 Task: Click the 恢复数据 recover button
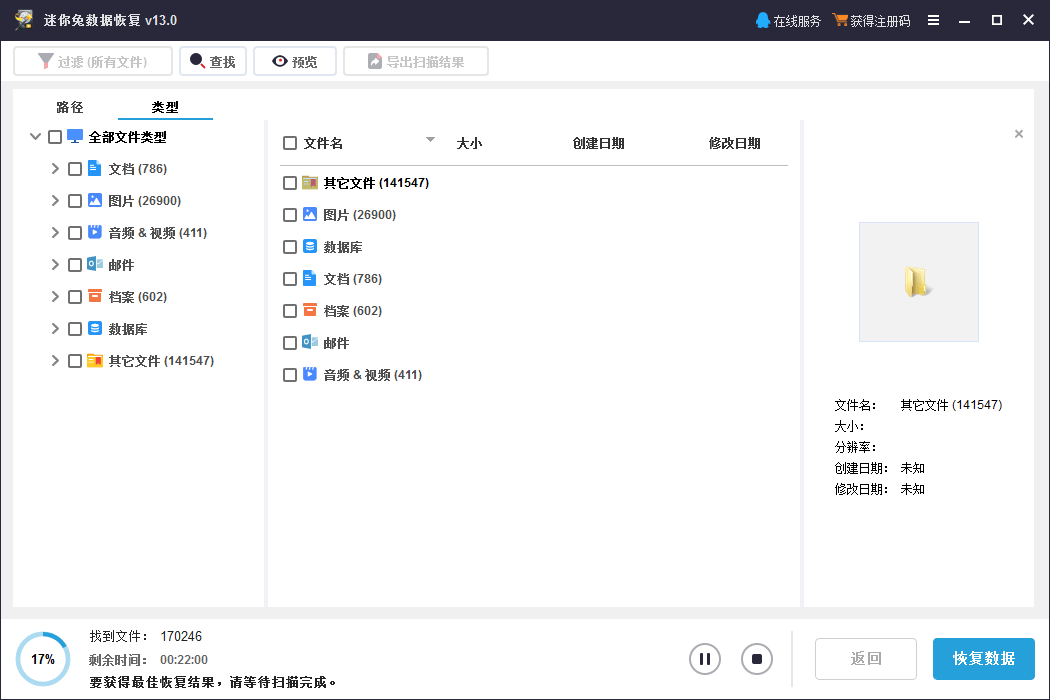pyautogui.click(x=983, y=659)
